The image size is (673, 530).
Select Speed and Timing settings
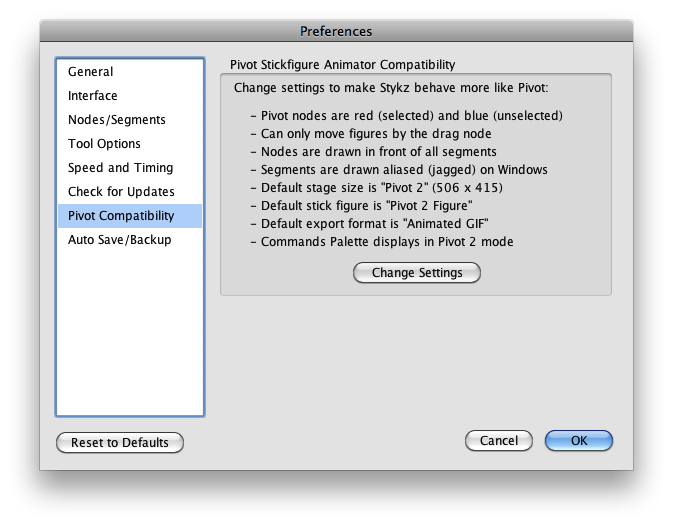(130, 168)
